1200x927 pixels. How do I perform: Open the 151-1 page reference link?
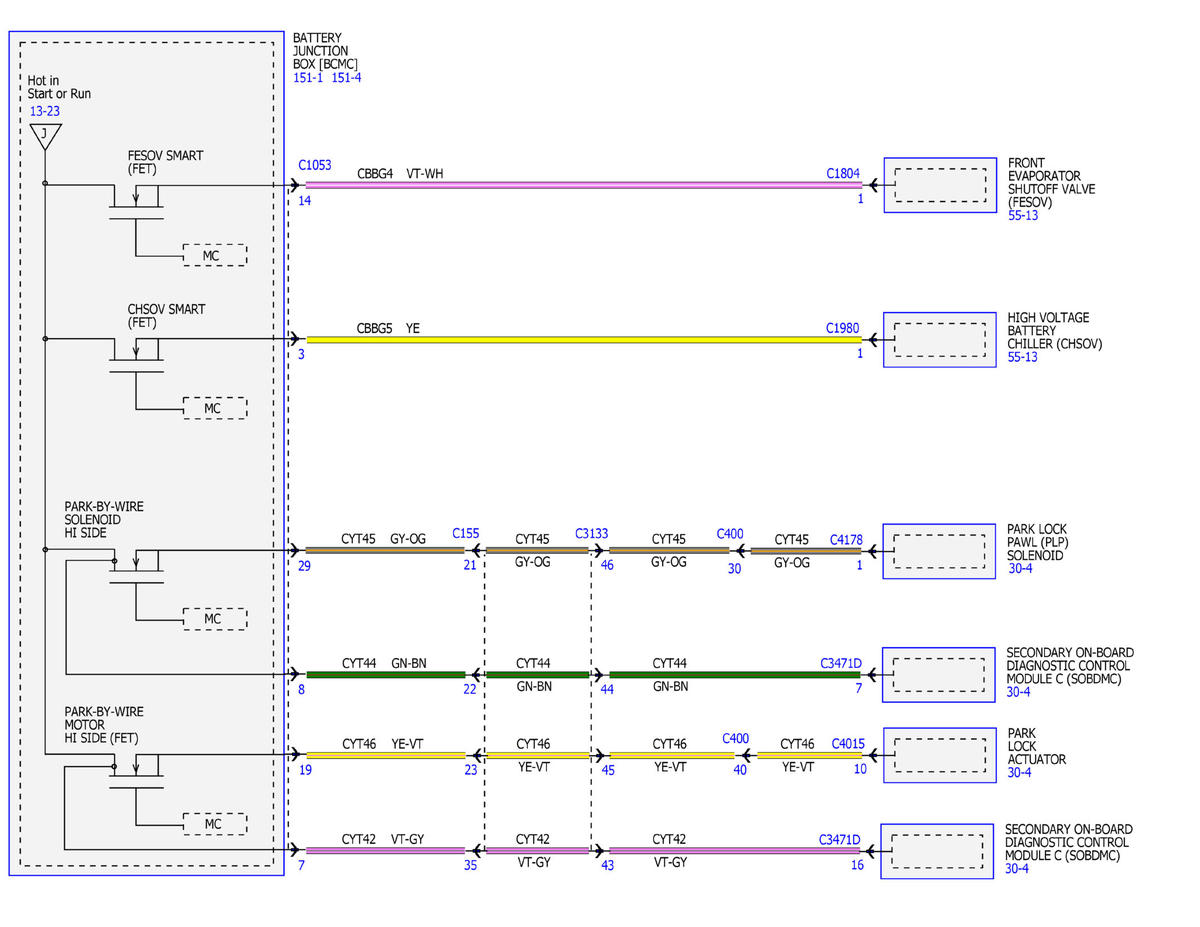click(x=308, y=78)
